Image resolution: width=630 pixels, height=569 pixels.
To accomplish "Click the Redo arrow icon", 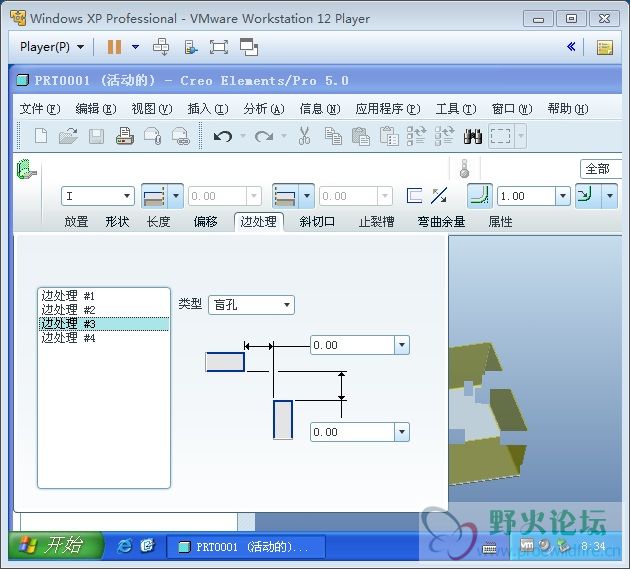I will 264,136.
